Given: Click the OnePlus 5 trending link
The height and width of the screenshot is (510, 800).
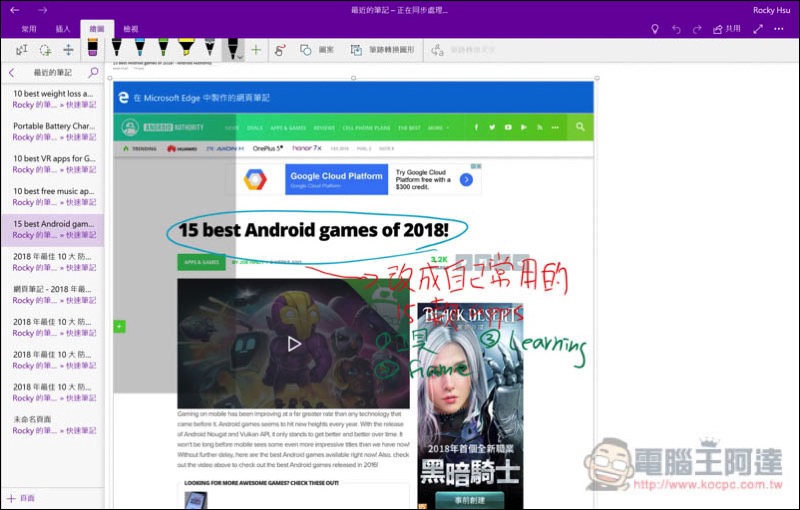Looking at the screenshot, I should coord(267,148).
